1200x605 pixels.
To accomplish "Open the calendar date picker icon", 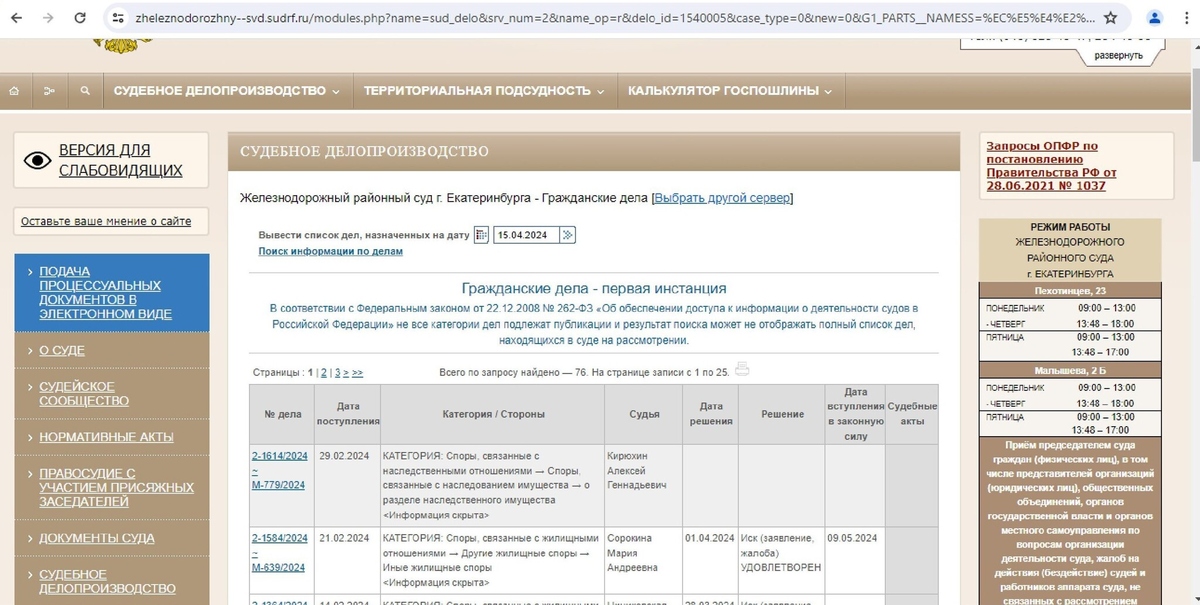I will (481, 235).
